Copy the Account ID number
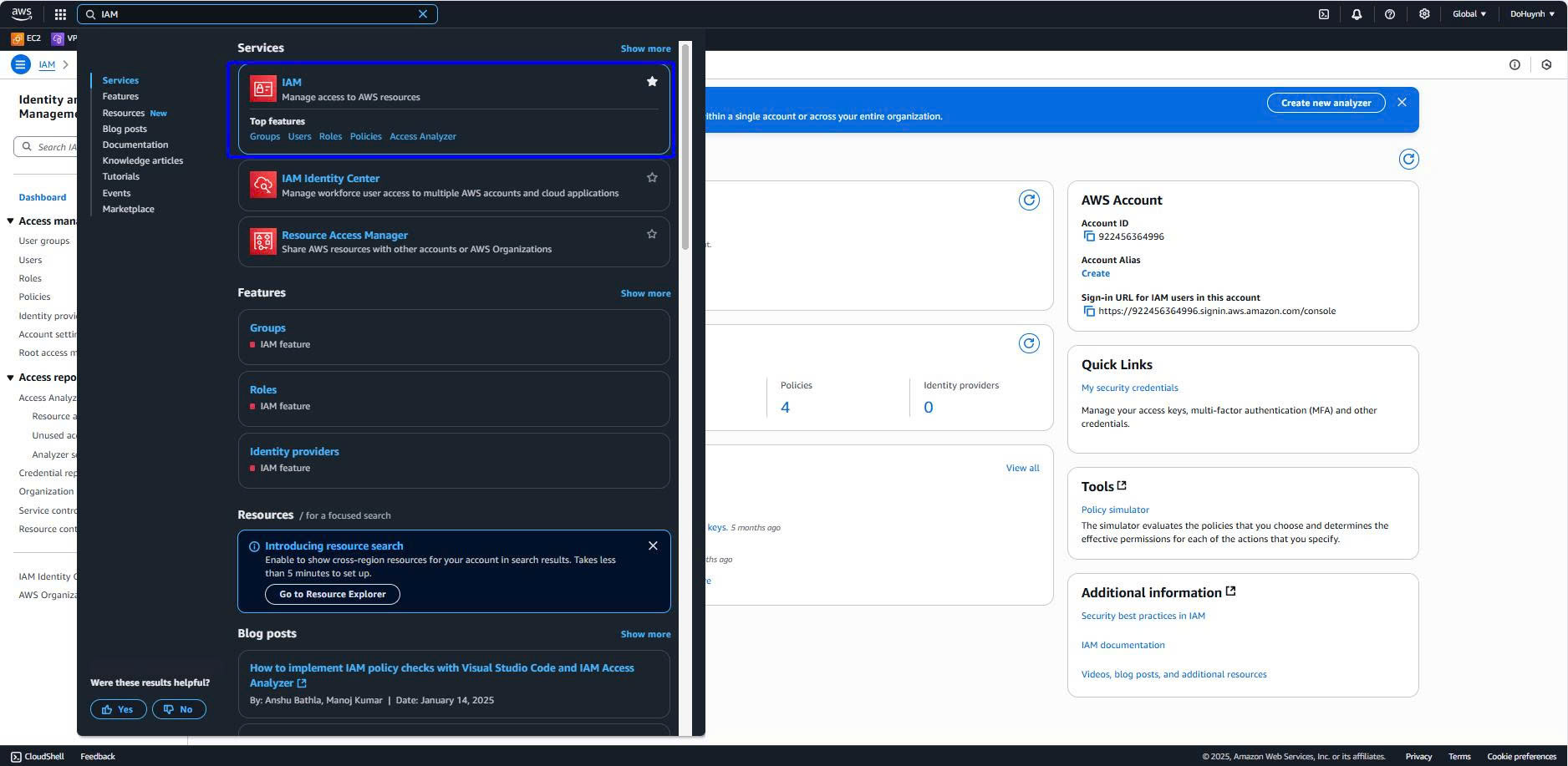 click(x=1089, y=237)
